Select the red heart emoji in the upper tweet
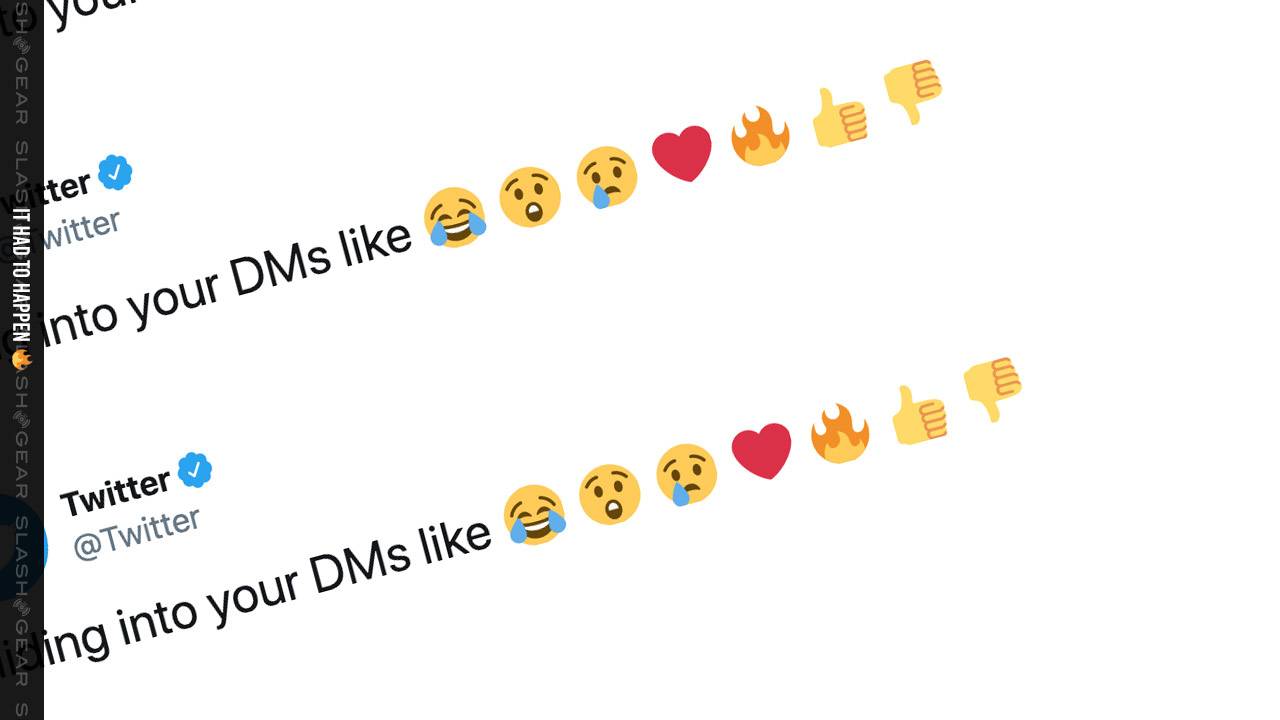Screen dimensions: 1280x720 point(682,153)
